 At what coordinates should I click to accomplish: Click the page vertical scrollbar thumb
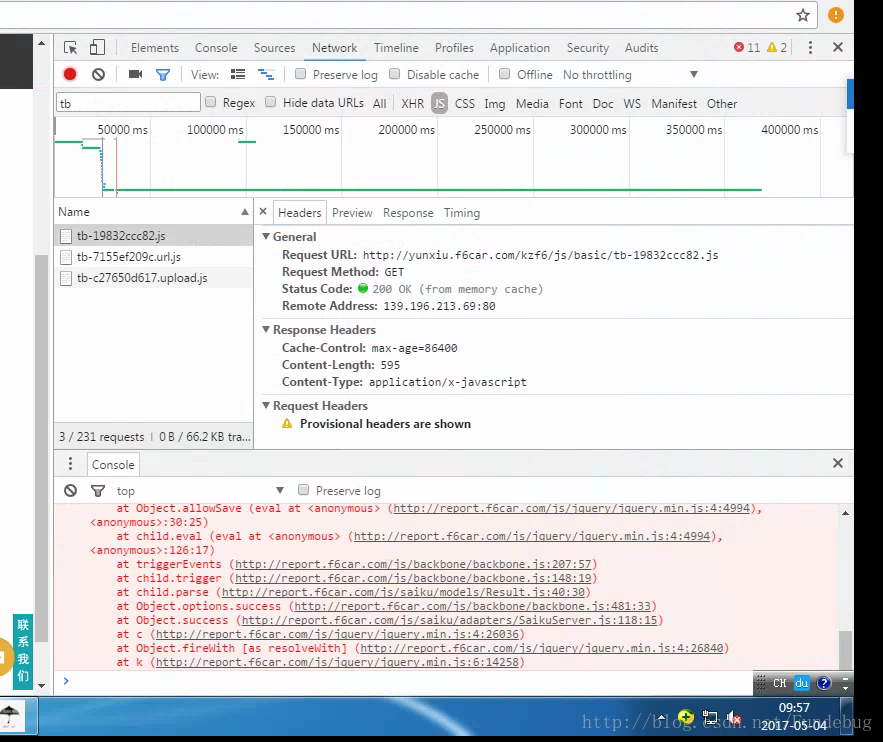point(41,448)
